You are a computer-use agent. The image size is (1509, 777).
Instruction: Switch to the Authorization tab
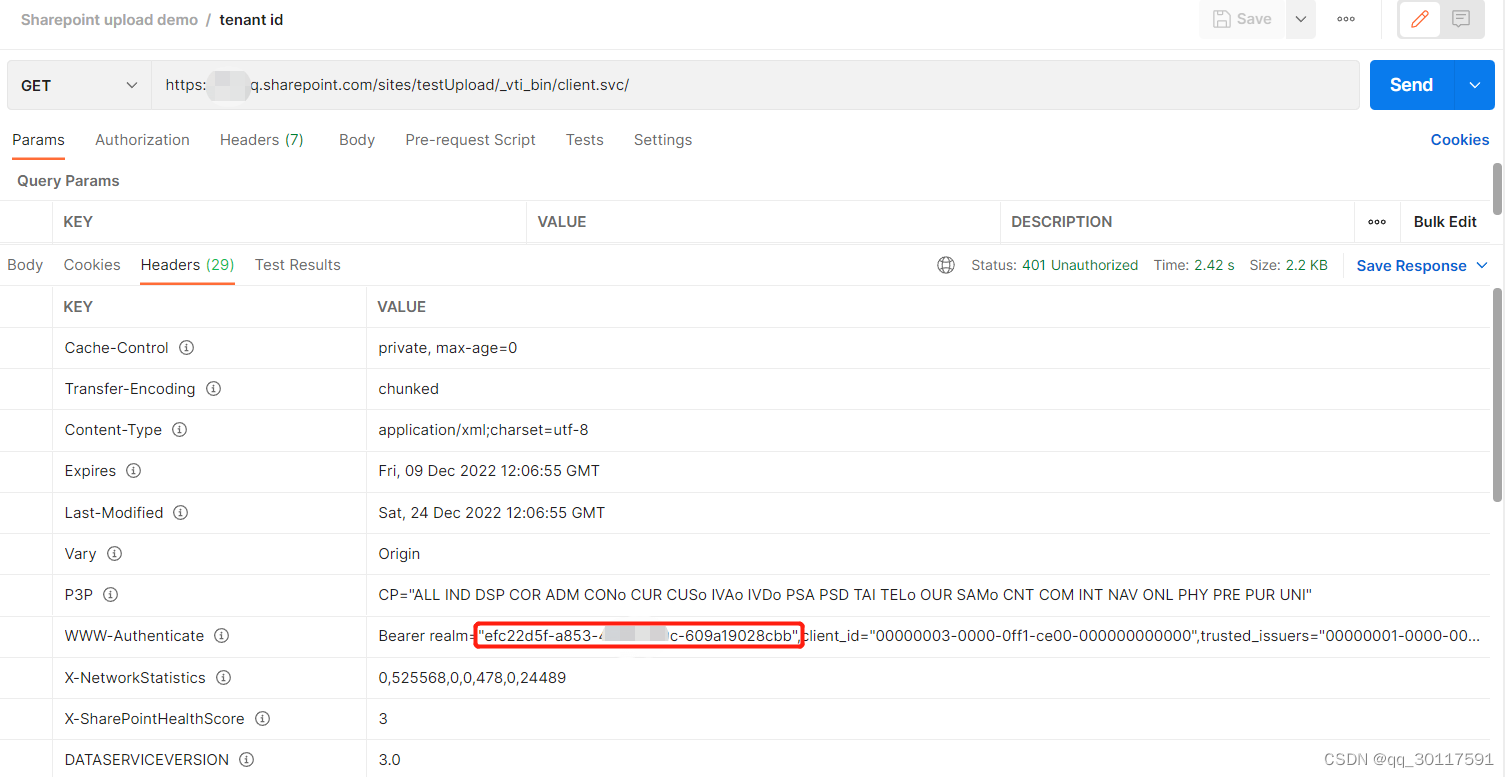pos(142,140)
